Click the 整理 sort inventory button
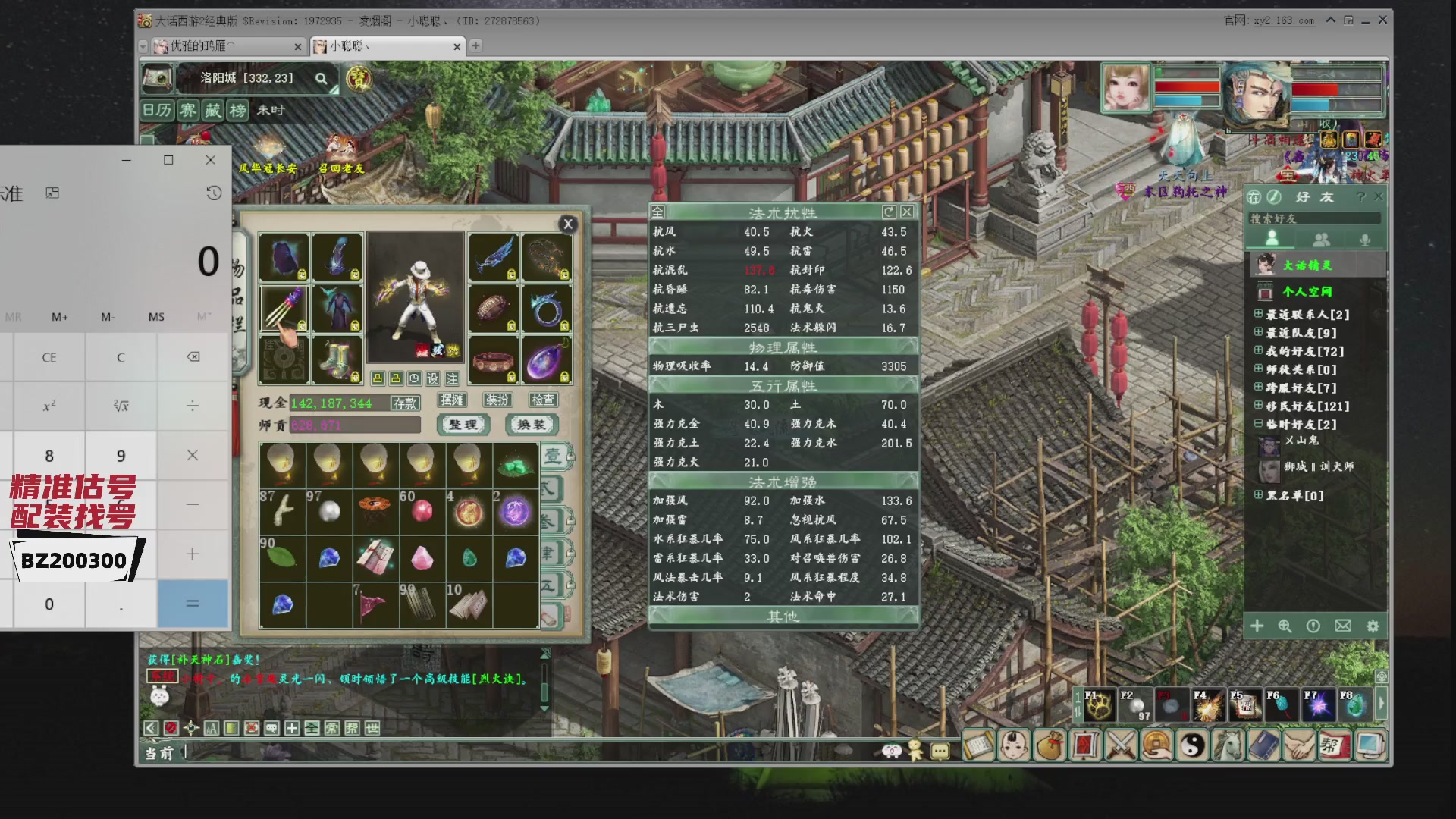The width and height of the screenshot is (1456, 819). point(463,425)
